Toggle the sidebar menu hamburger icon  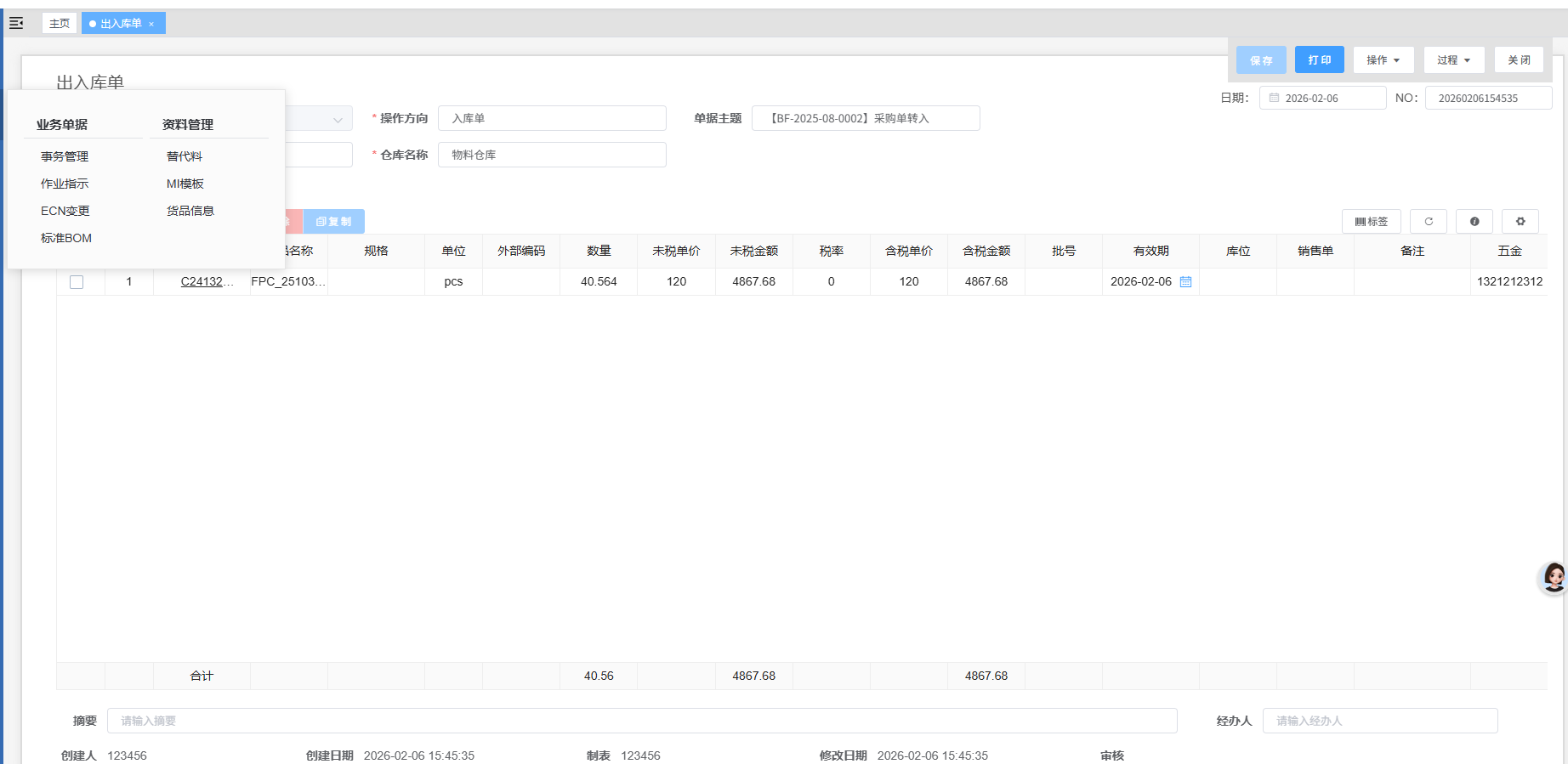[x=16, y=23]
